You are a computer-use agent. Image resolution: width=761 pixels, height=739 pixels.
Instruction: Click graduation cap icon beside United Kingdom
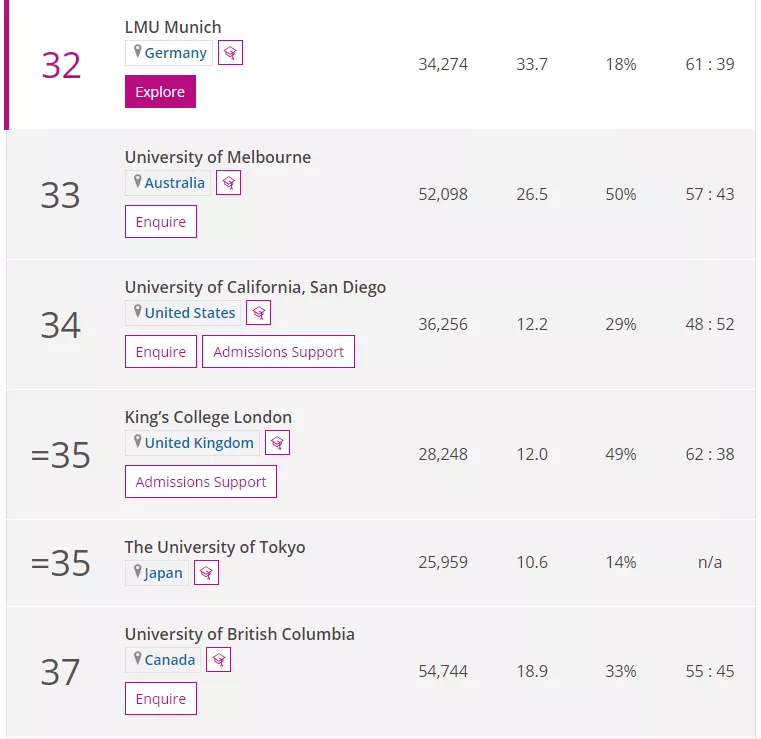(278, 443)
